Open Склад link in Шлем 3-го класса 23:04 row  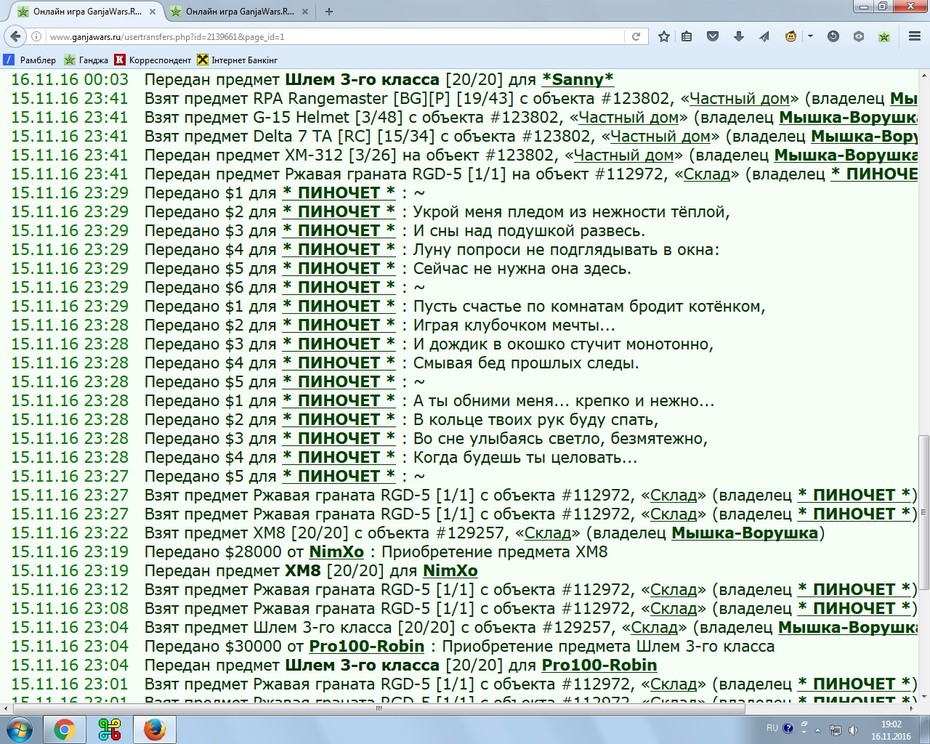654,628
